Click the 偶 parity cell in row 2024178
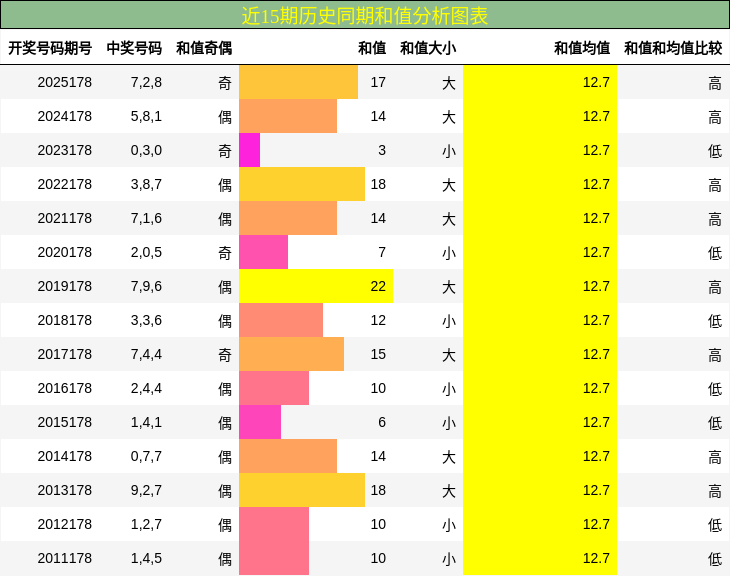 (x=225, y=117)
